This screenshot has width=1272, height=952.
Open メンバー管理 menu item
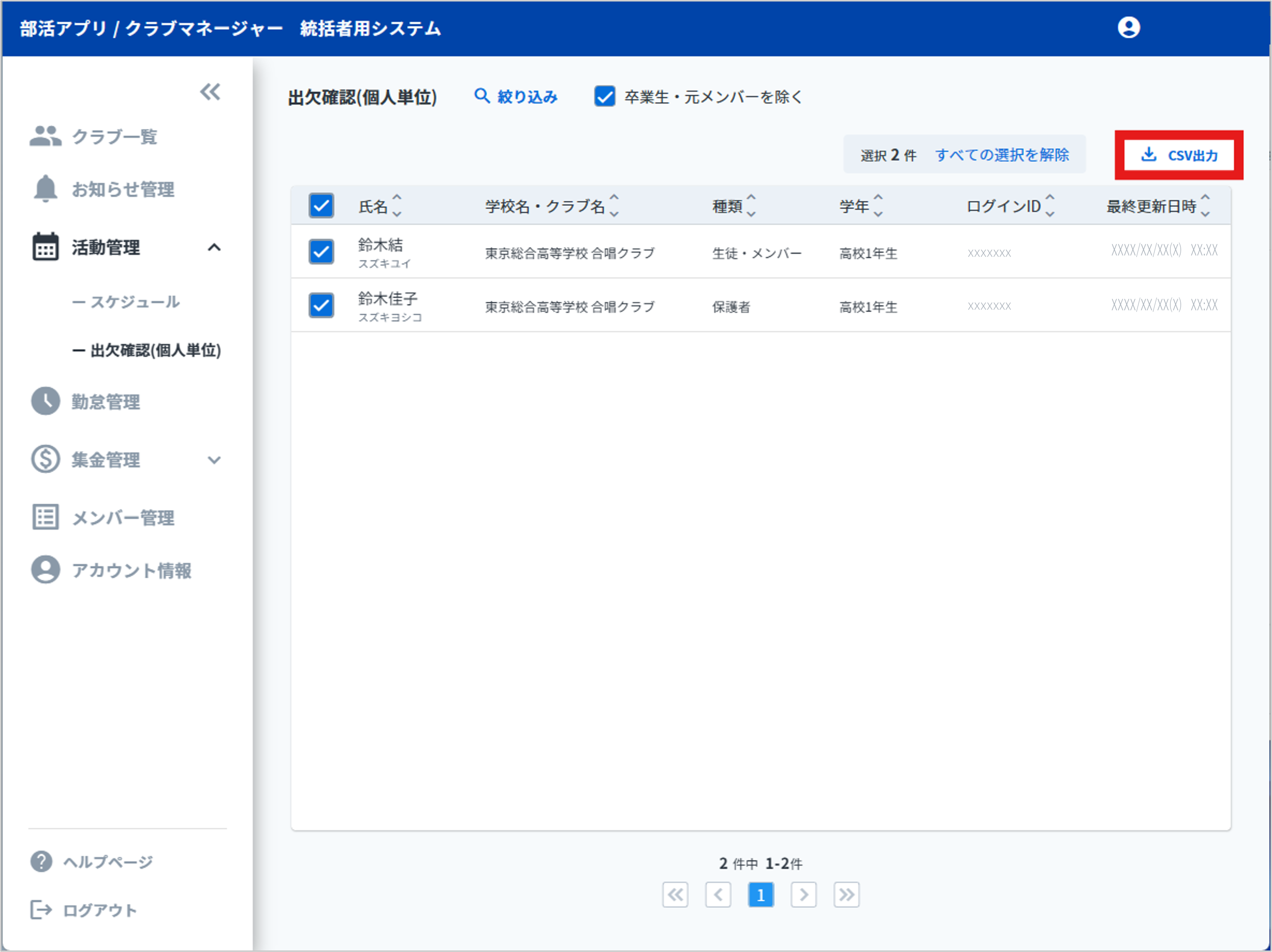[x=123, y=517]
